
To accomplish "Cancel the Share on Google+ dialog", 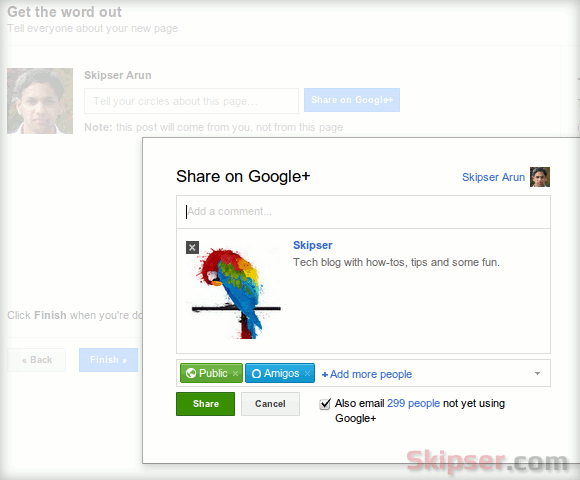I will 270,404.
